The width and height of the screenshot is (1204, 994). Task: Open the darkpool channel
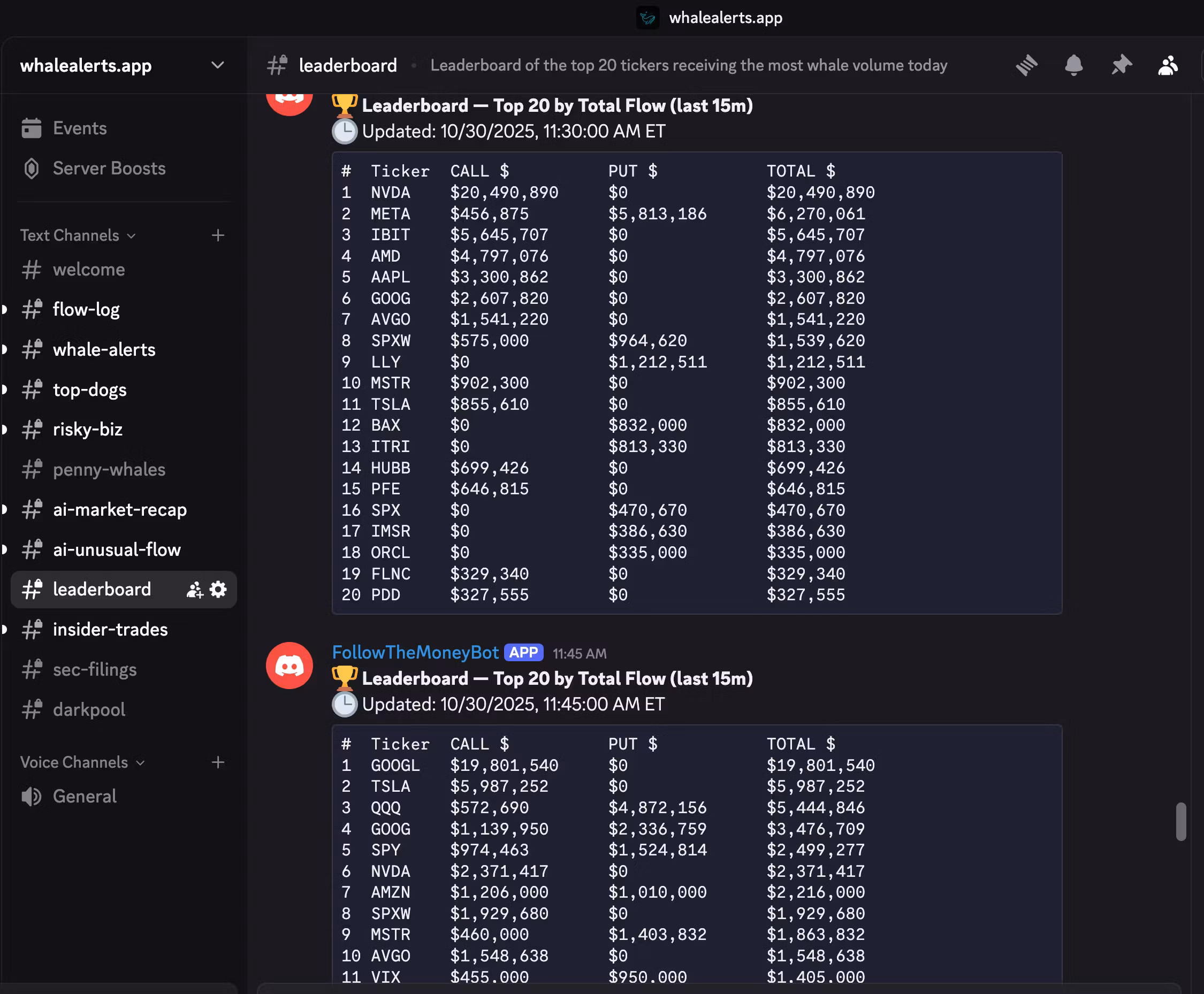tap(89, 709)
